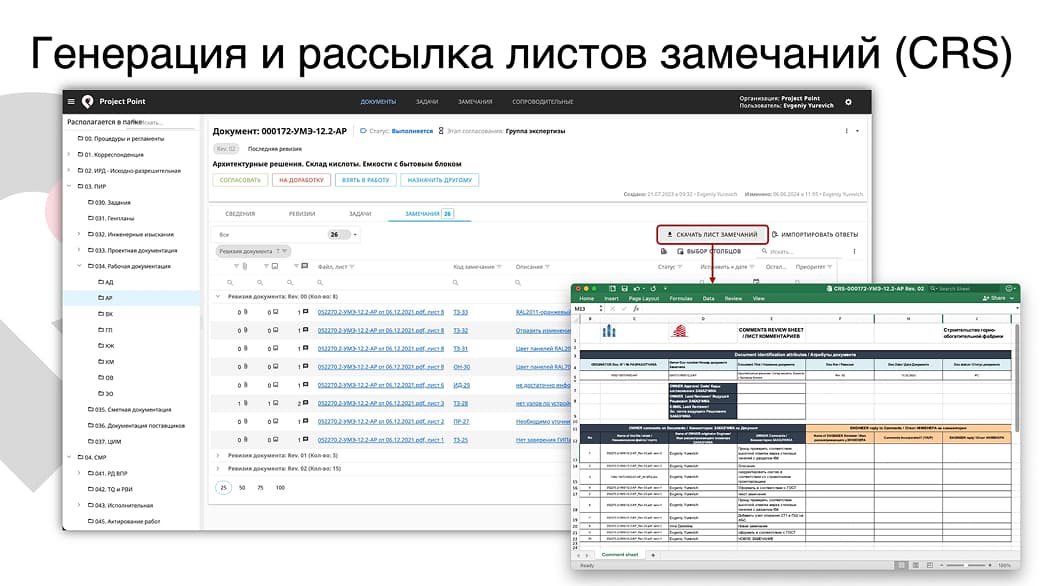
Task: Click the flag icon in the T3-33 row
Action: point(305,311)
